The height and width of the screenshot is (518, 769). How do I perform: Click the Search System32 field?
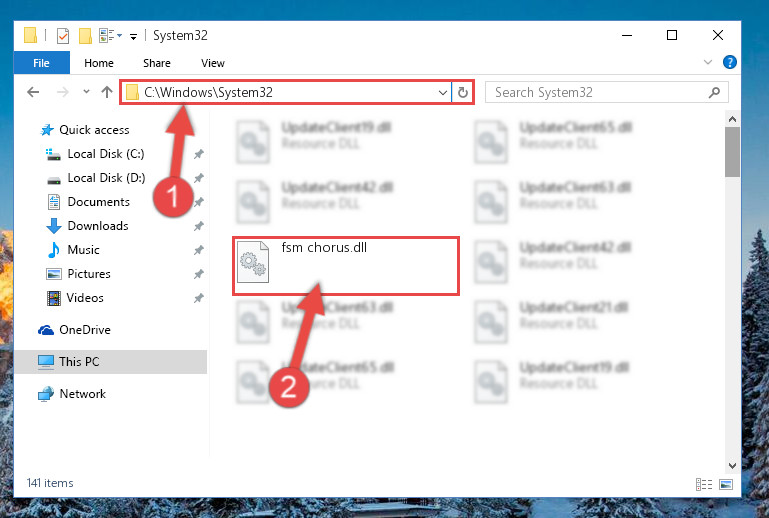(x=607, y=92)
